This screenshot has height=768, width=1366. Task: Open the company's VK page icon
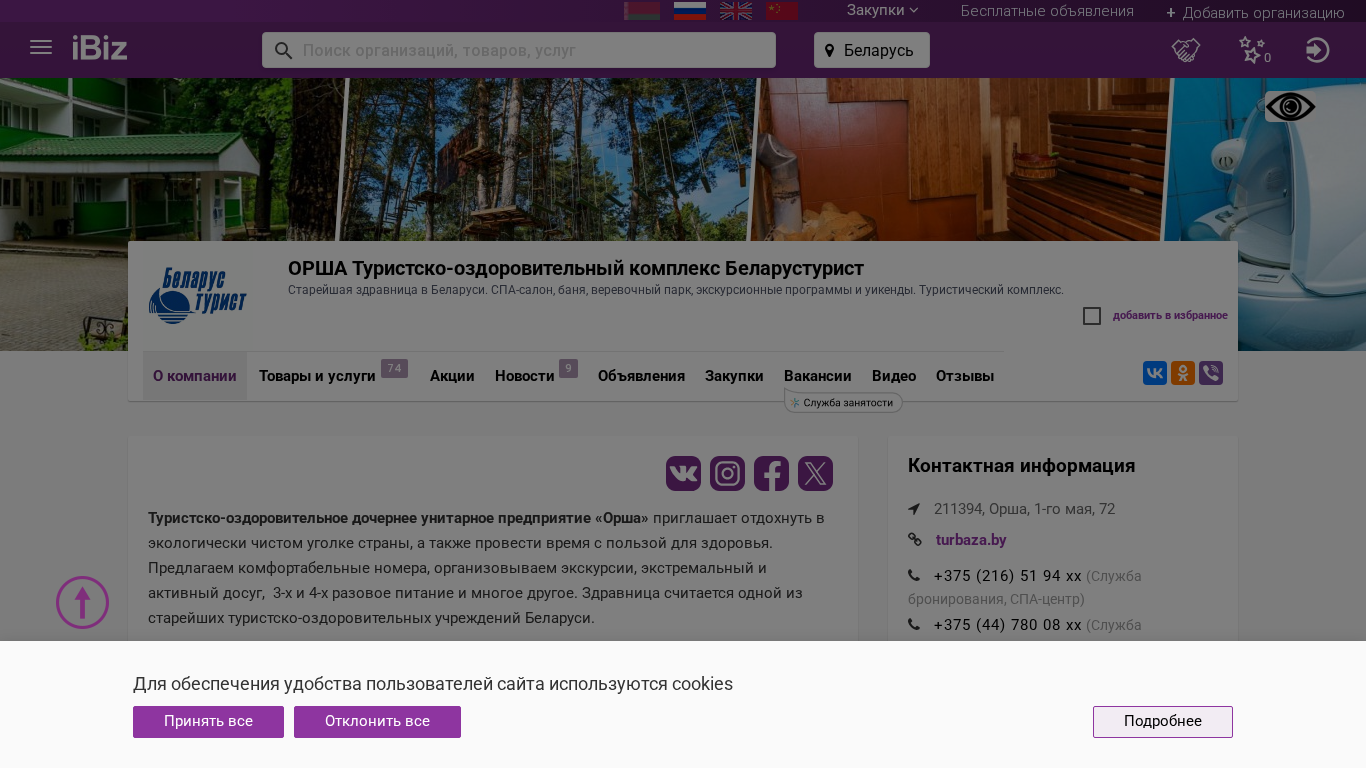[x=684, y=473]
